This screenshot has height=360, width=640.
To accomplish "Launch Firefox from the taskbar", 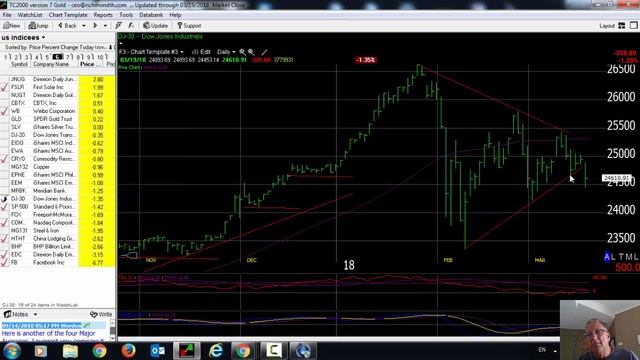I will click(128, 351).
